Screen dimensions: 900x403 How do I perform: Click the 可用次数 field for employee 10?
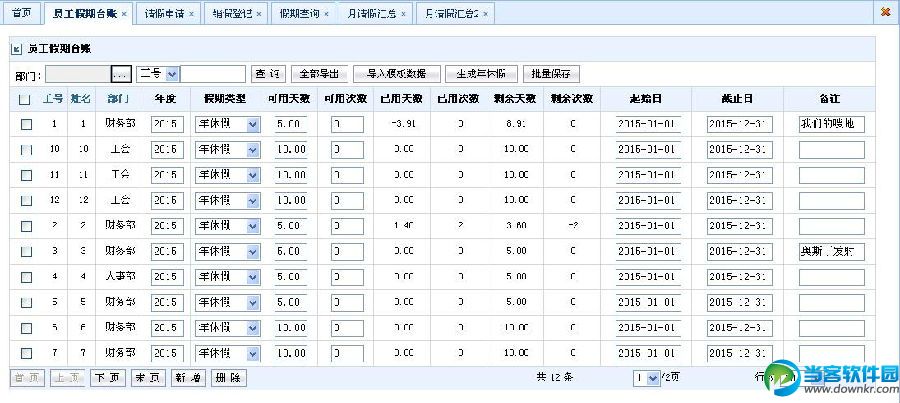(x=347, y=150)
